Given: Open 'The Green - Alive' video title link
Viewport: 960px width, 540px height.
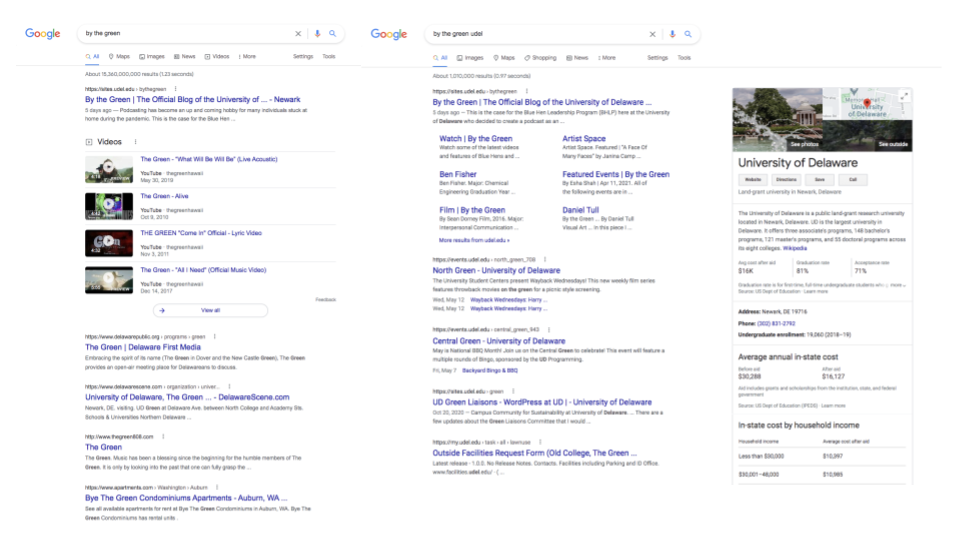Looking at the screenshot, I should pos(164,196).
